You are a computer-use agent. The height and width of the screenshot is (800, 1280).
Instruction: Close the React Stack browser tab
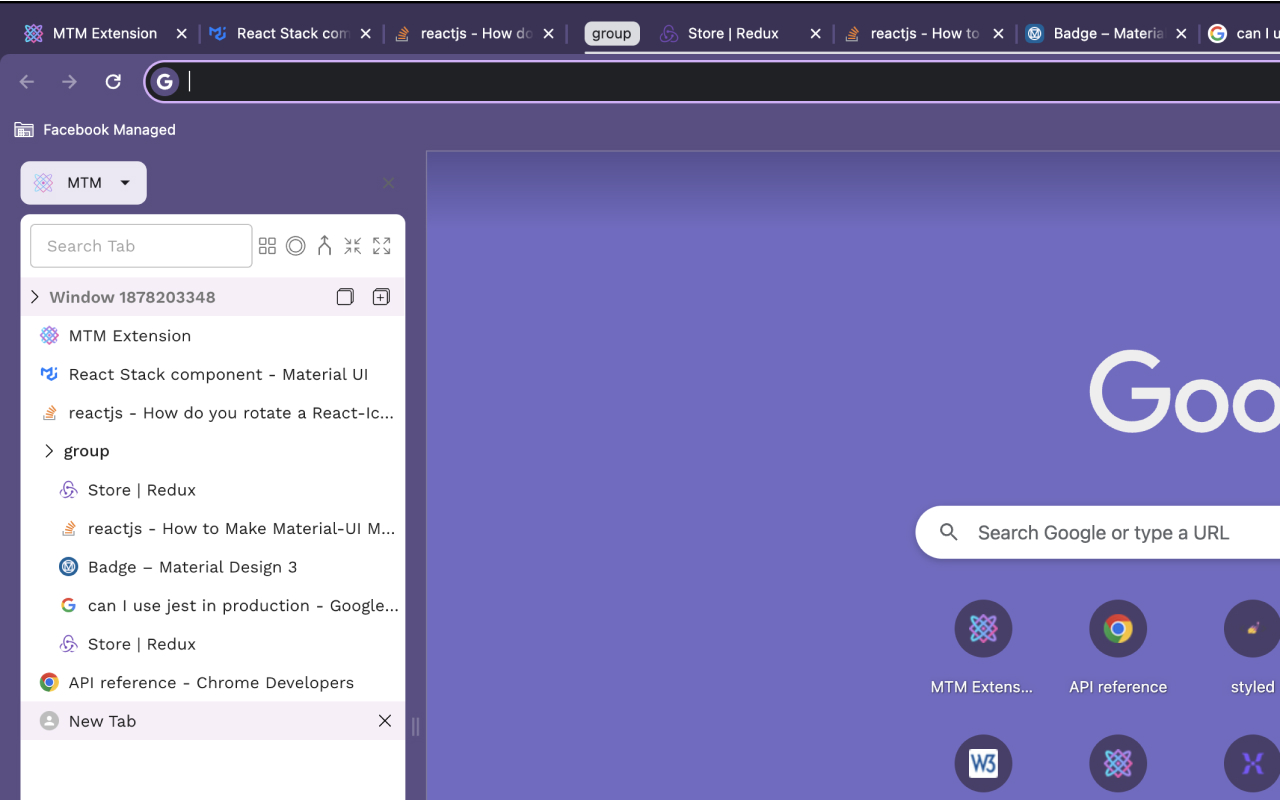pyautogui.click(x=365, y=34)
